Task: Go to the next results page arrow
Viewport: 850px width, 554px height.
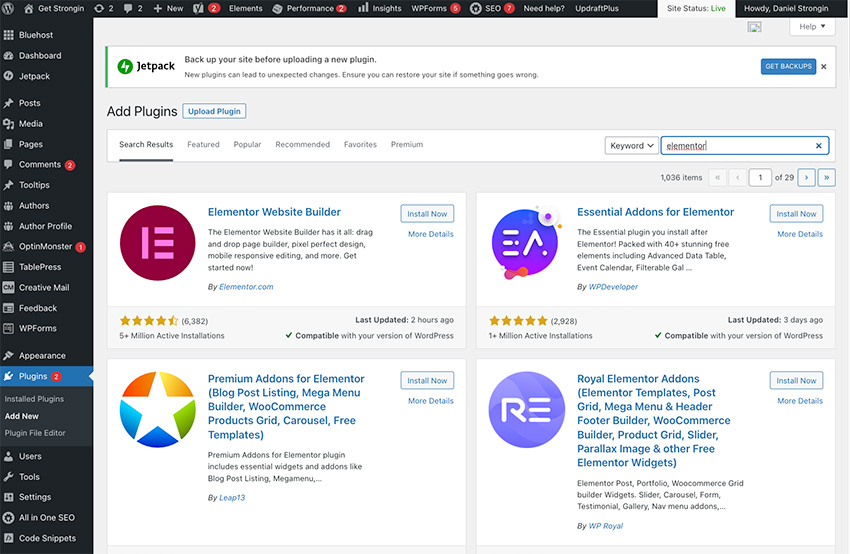Action: point(805,178)
